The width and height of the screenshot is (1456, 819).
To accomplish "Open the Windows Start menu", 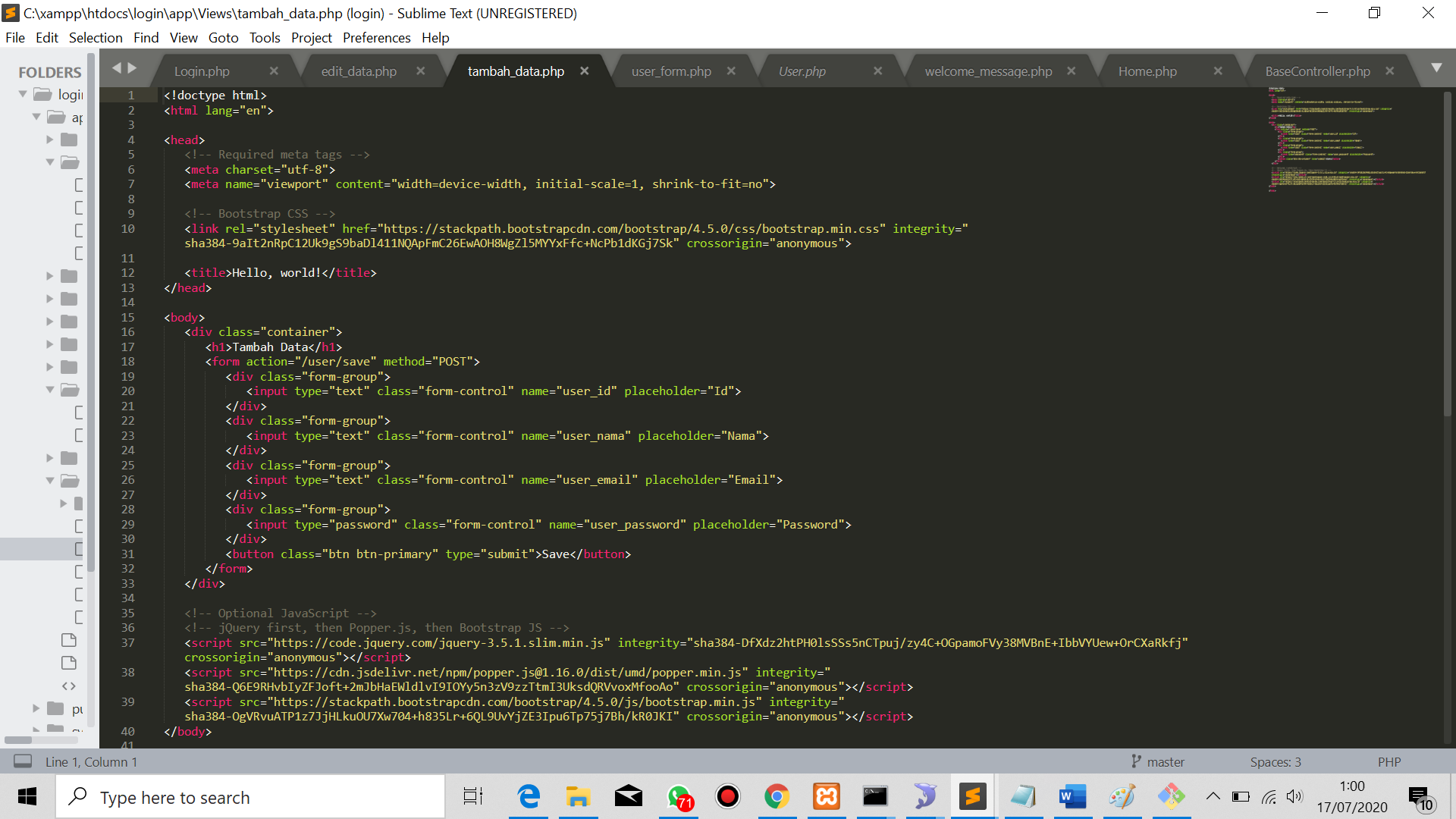I will (x=27, y=797).
